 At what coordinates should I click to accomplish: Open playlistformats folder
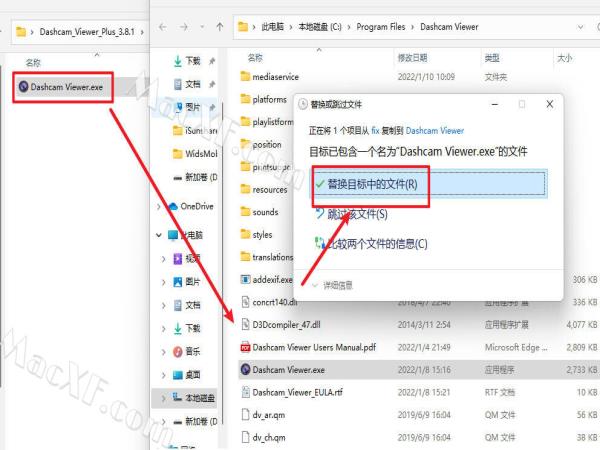tap(267, 122)
